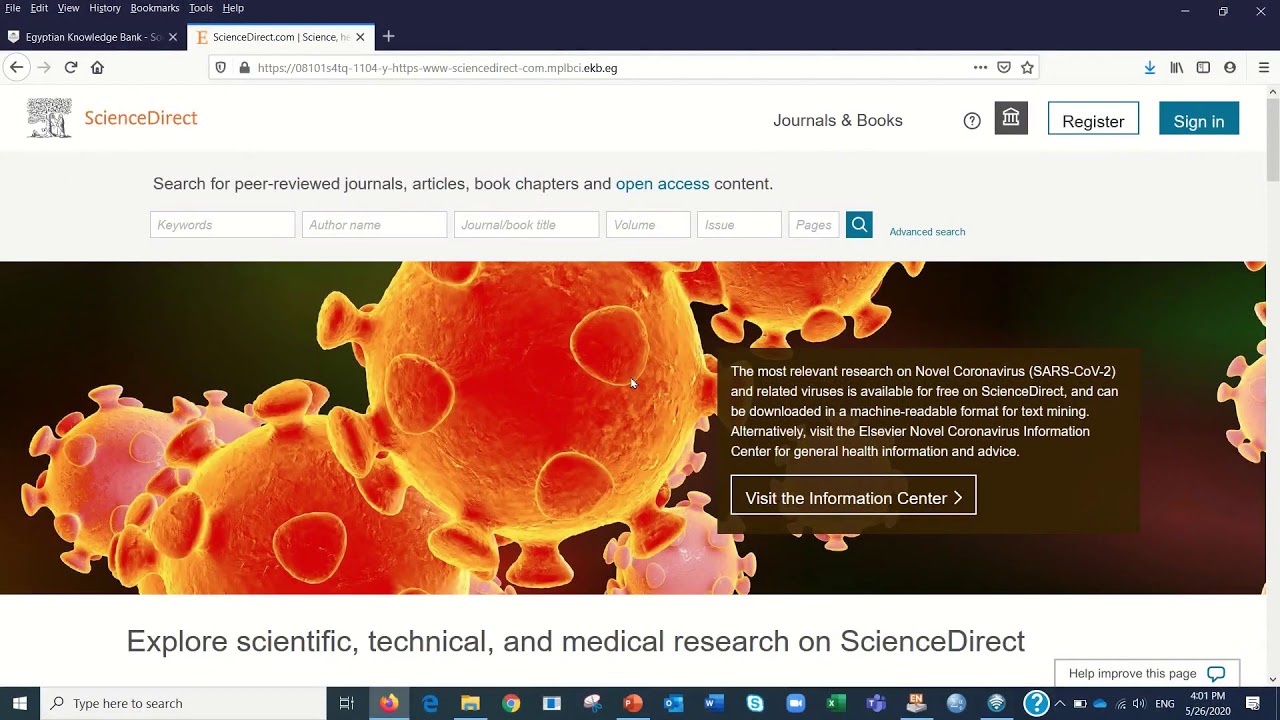Open Task View in taskbar
This screenshot has width=1280, height=720.
[347, 703]
